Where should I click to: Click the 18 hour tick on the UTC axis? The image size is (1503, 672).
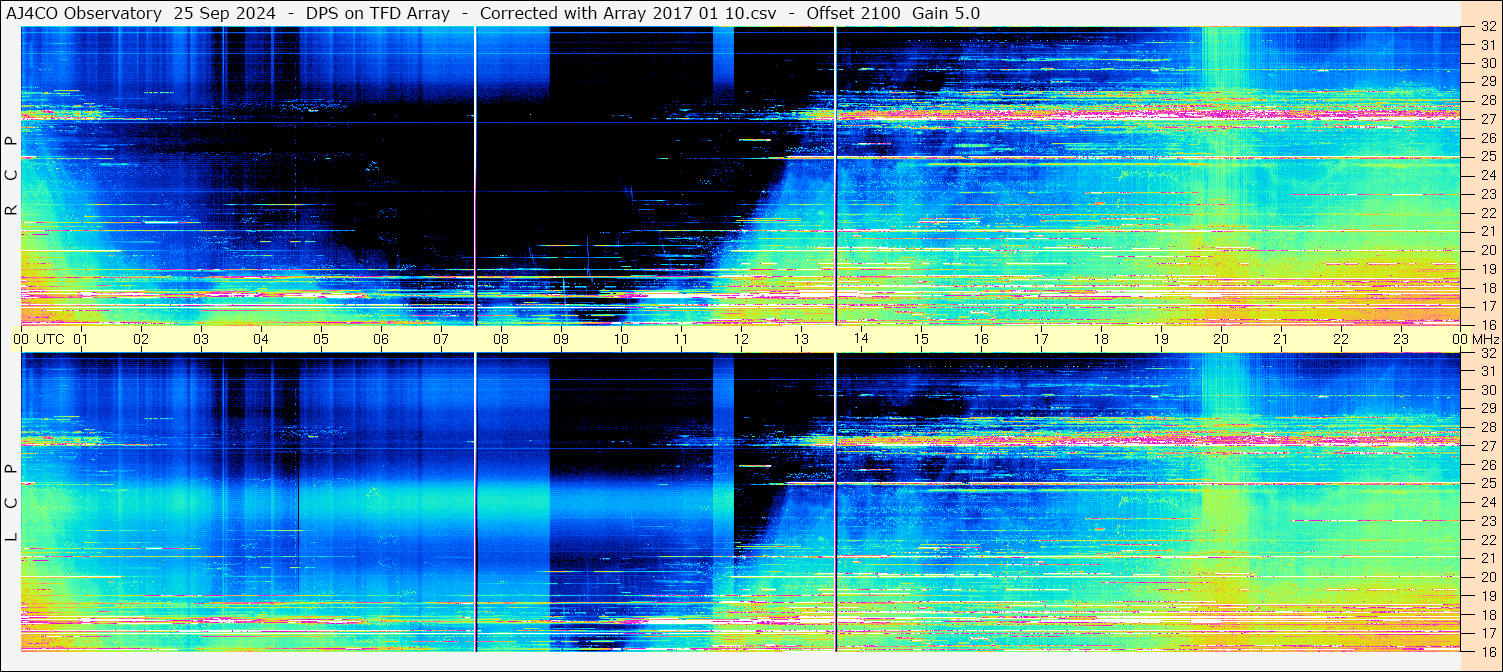1101,339
